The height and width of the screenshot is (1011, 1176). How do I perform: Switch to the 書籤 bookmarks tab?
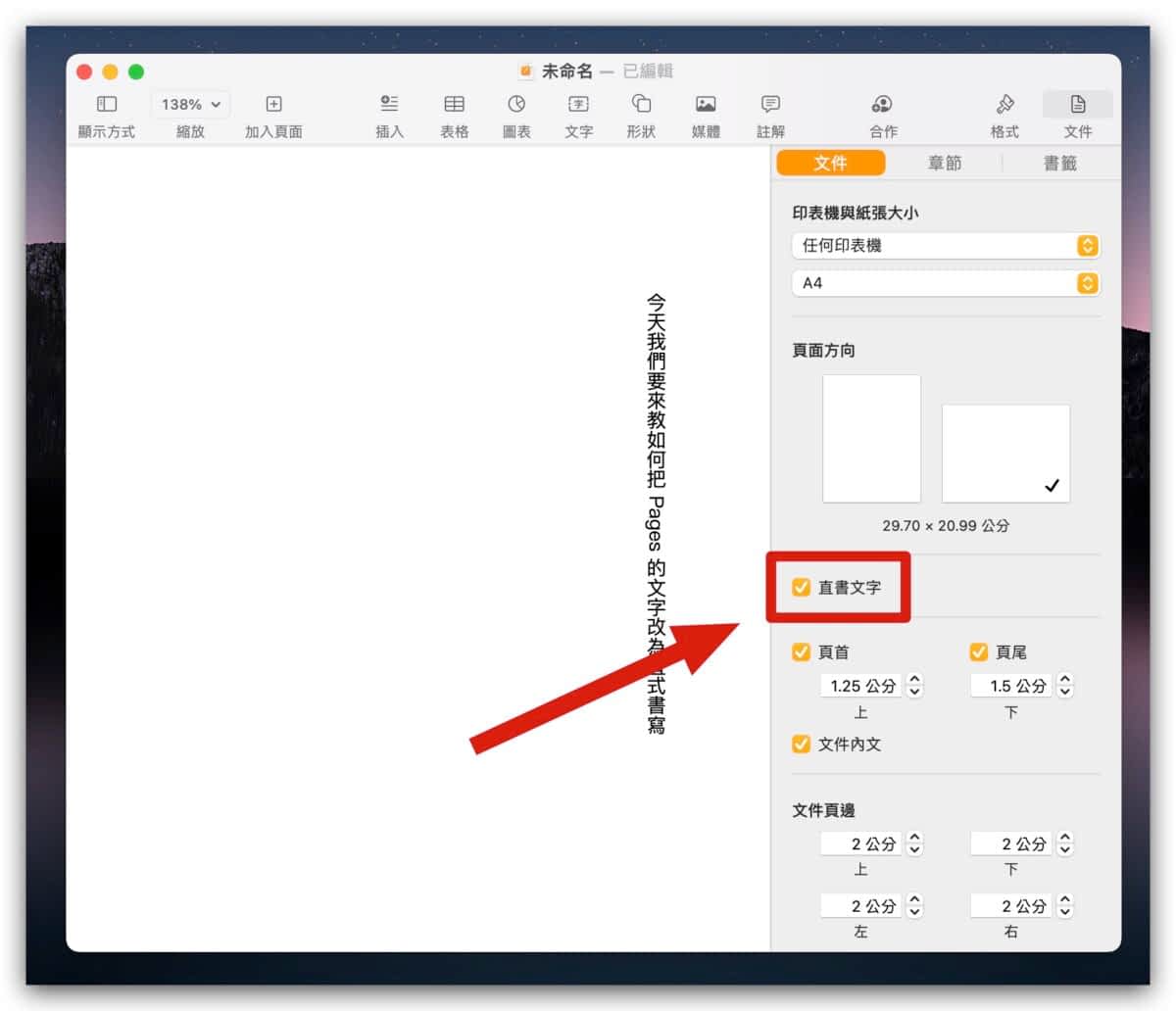pos(1059,164)
